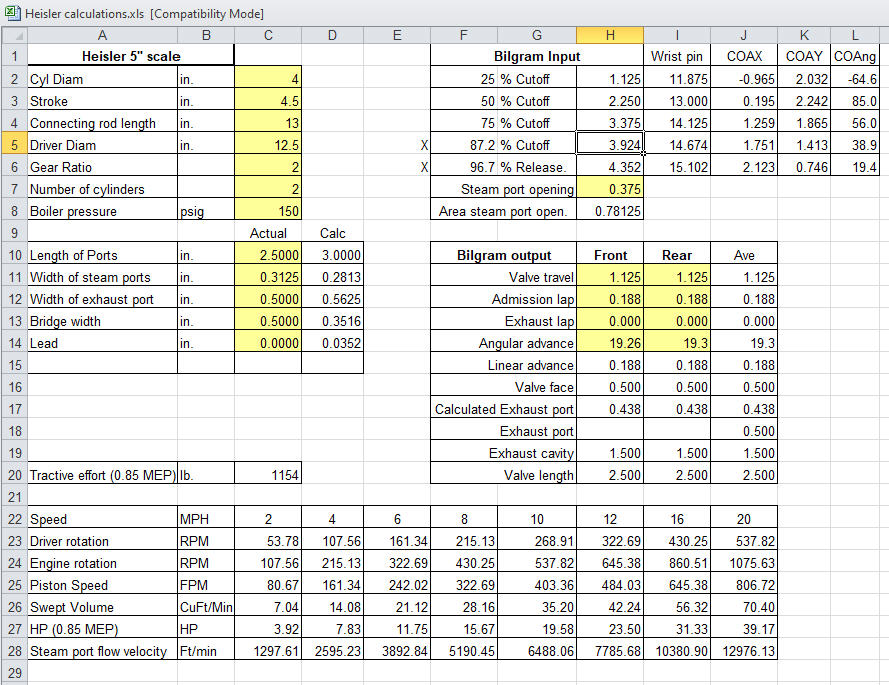The height and width of the screenshot is (685, 889).
Task: Click the Cyl Diam value cell
Action: 268,79
